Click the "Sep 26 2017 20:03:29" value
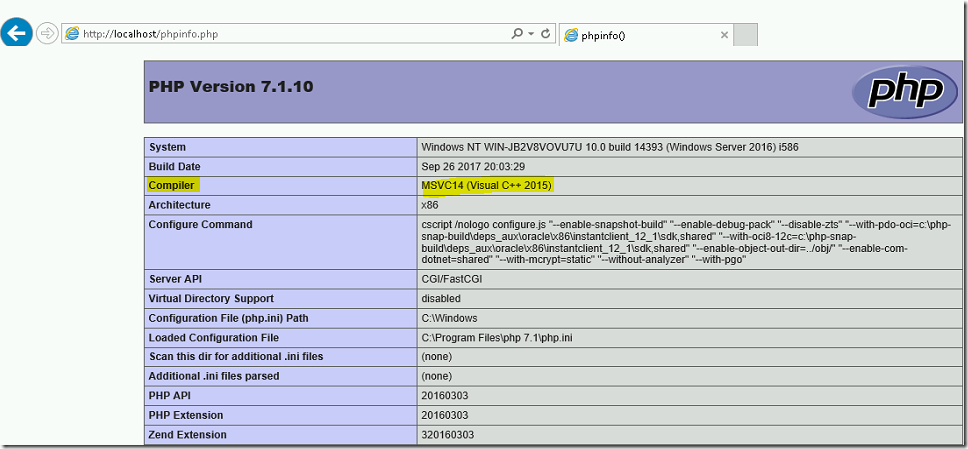 [x=474, y=167]
